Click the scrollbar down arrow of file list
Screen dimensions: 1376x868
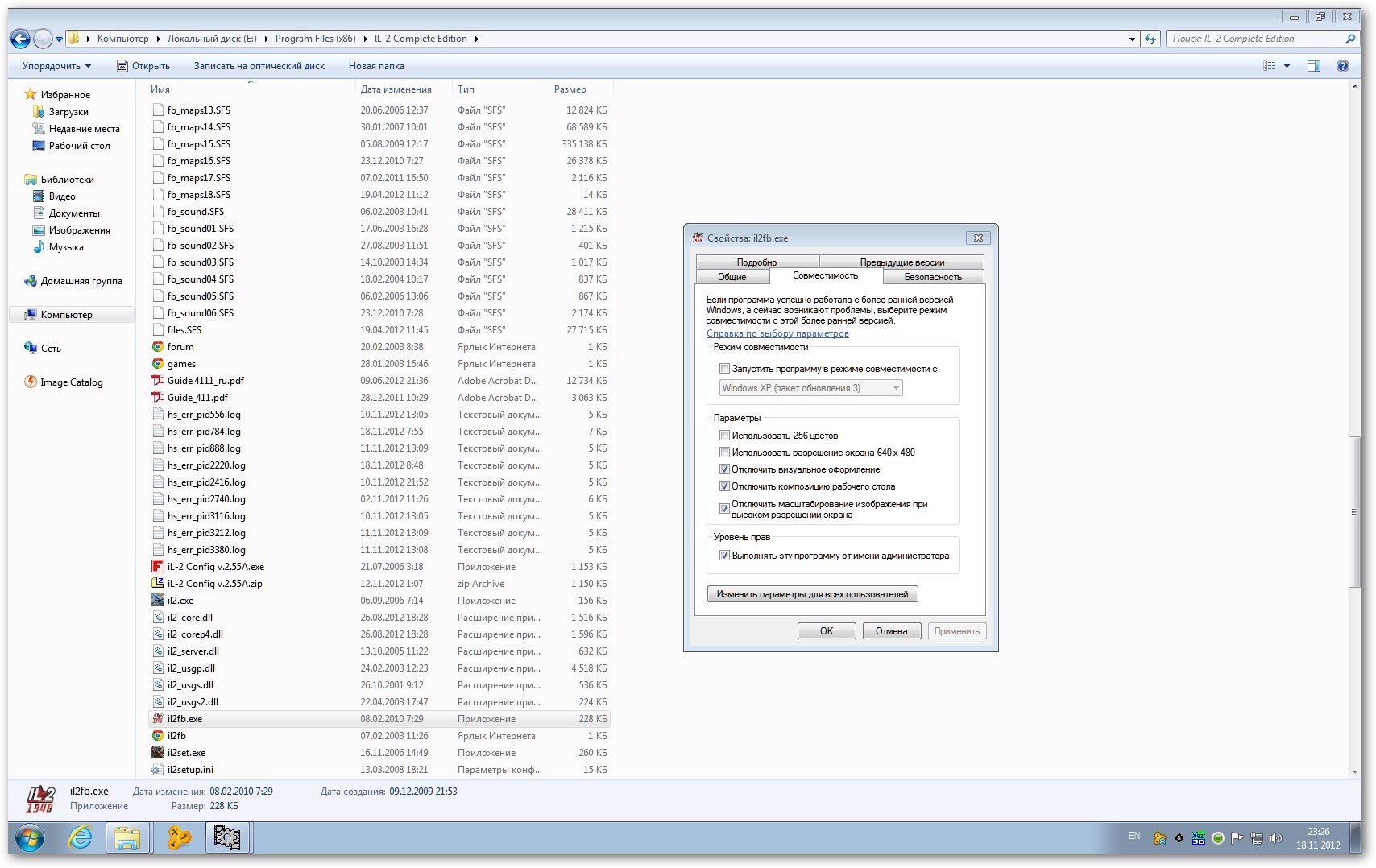click(1355, 771)
